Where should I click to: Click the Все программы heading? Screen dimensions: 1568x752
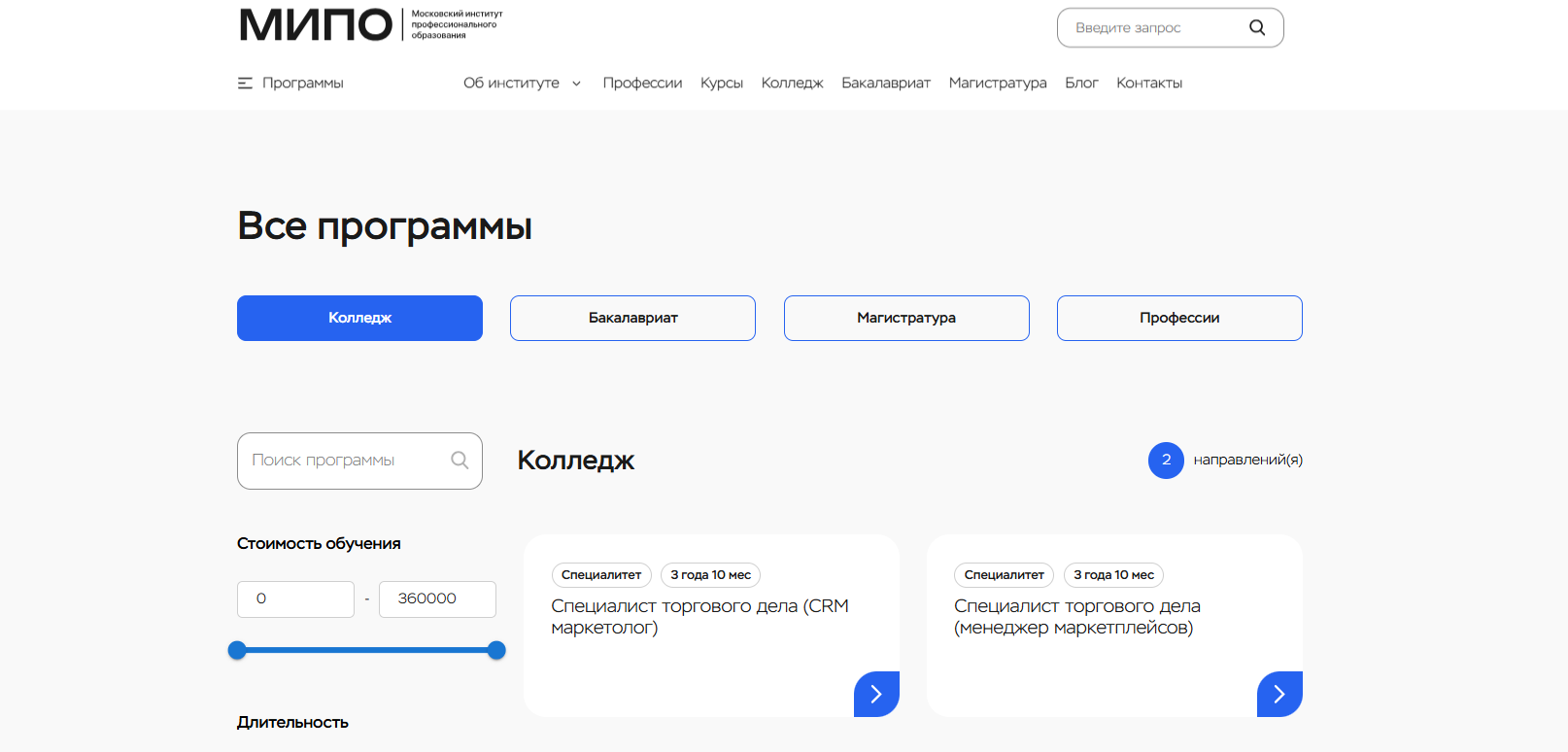[385, 225]
